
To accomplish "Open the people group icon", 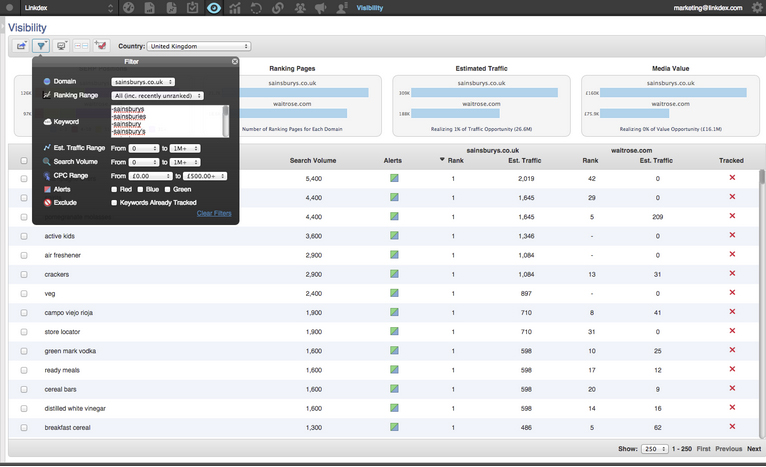I will click(299, 8).
